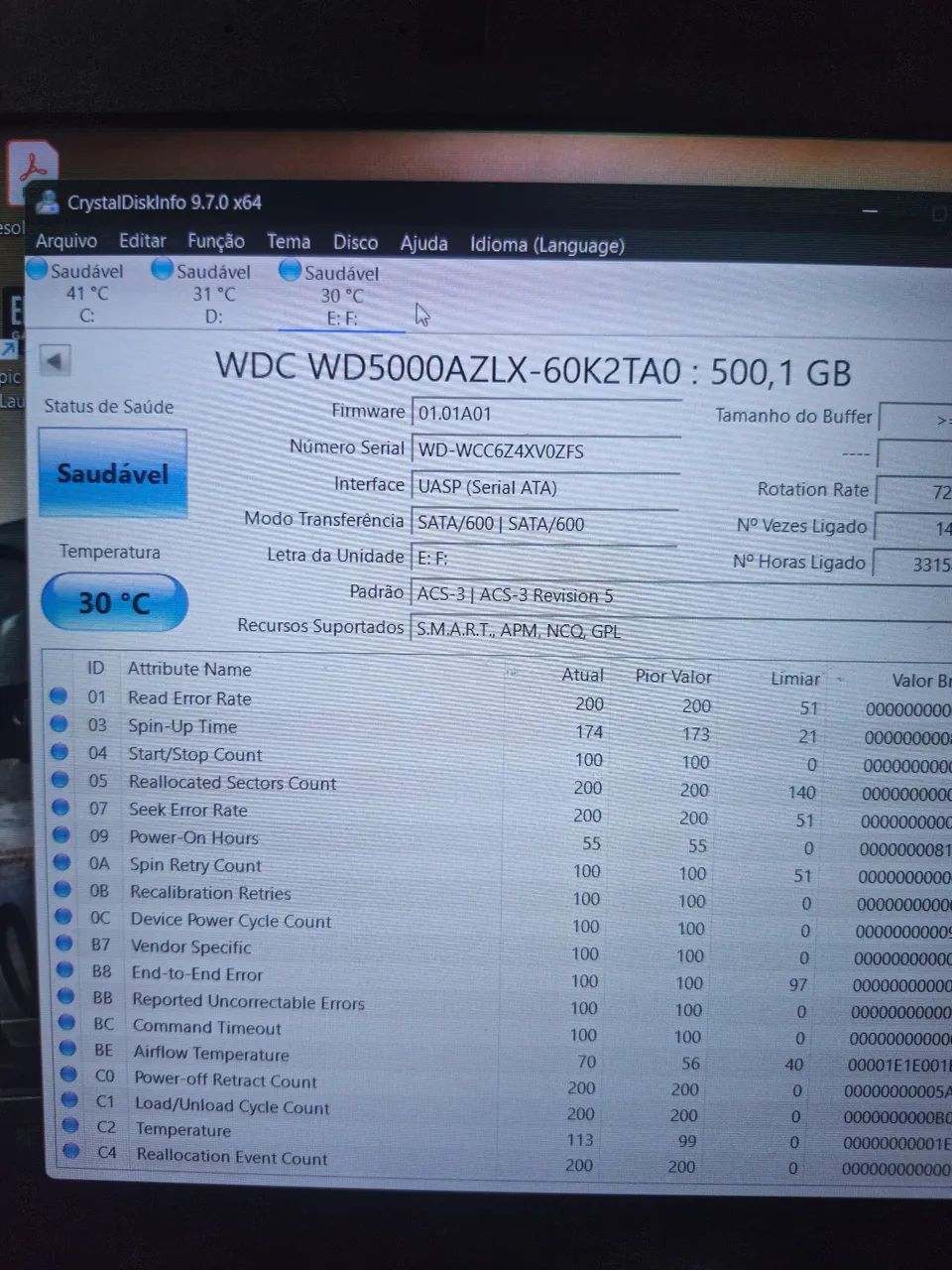Click status dot of Reallocation Event Count row
This screenshot has width=952, height=1270.
pos(70,1151)
